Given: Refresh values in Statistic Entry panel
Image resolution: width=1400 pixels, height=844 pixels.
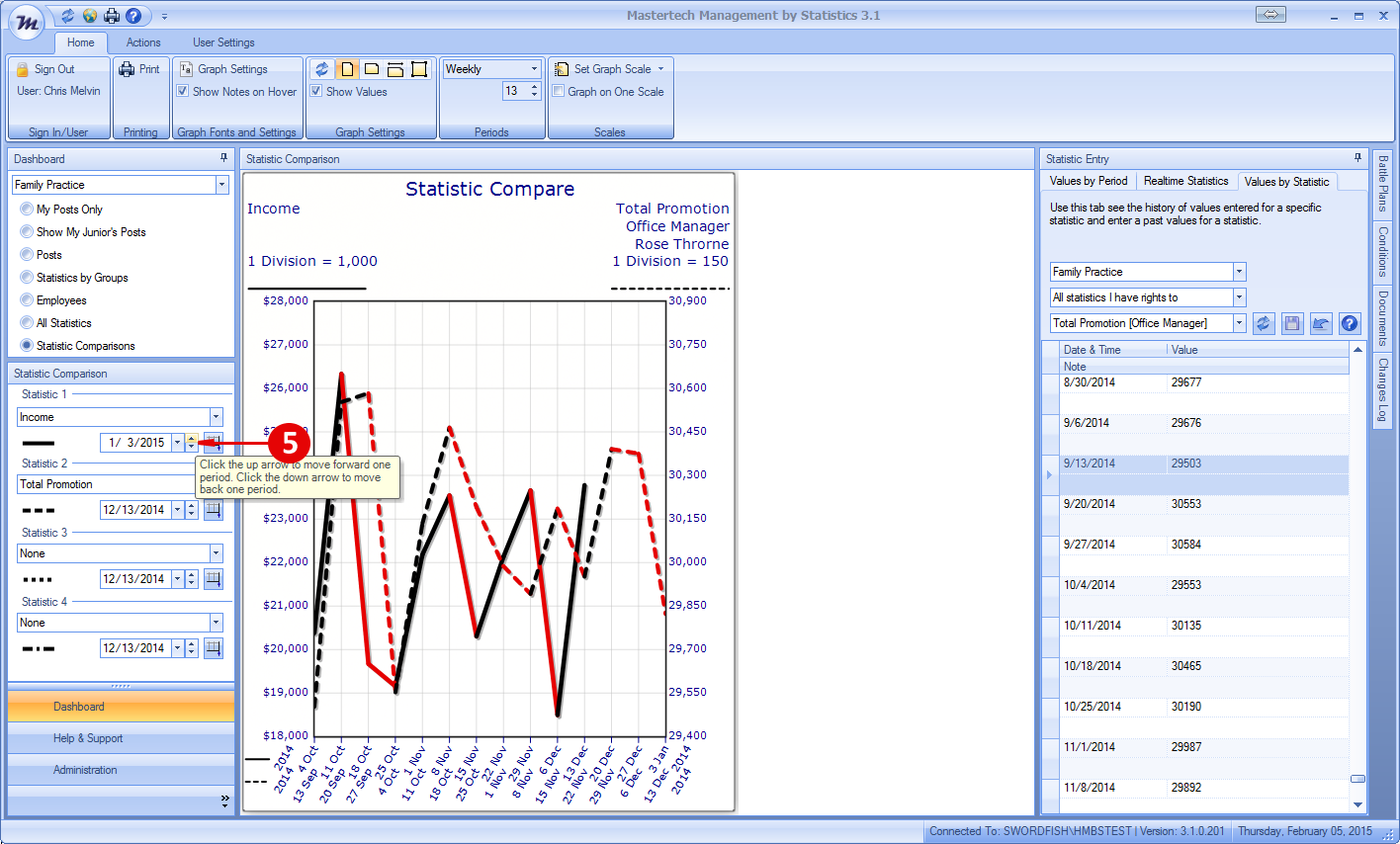Looking at the screenshot, I should coord(1264,323).
